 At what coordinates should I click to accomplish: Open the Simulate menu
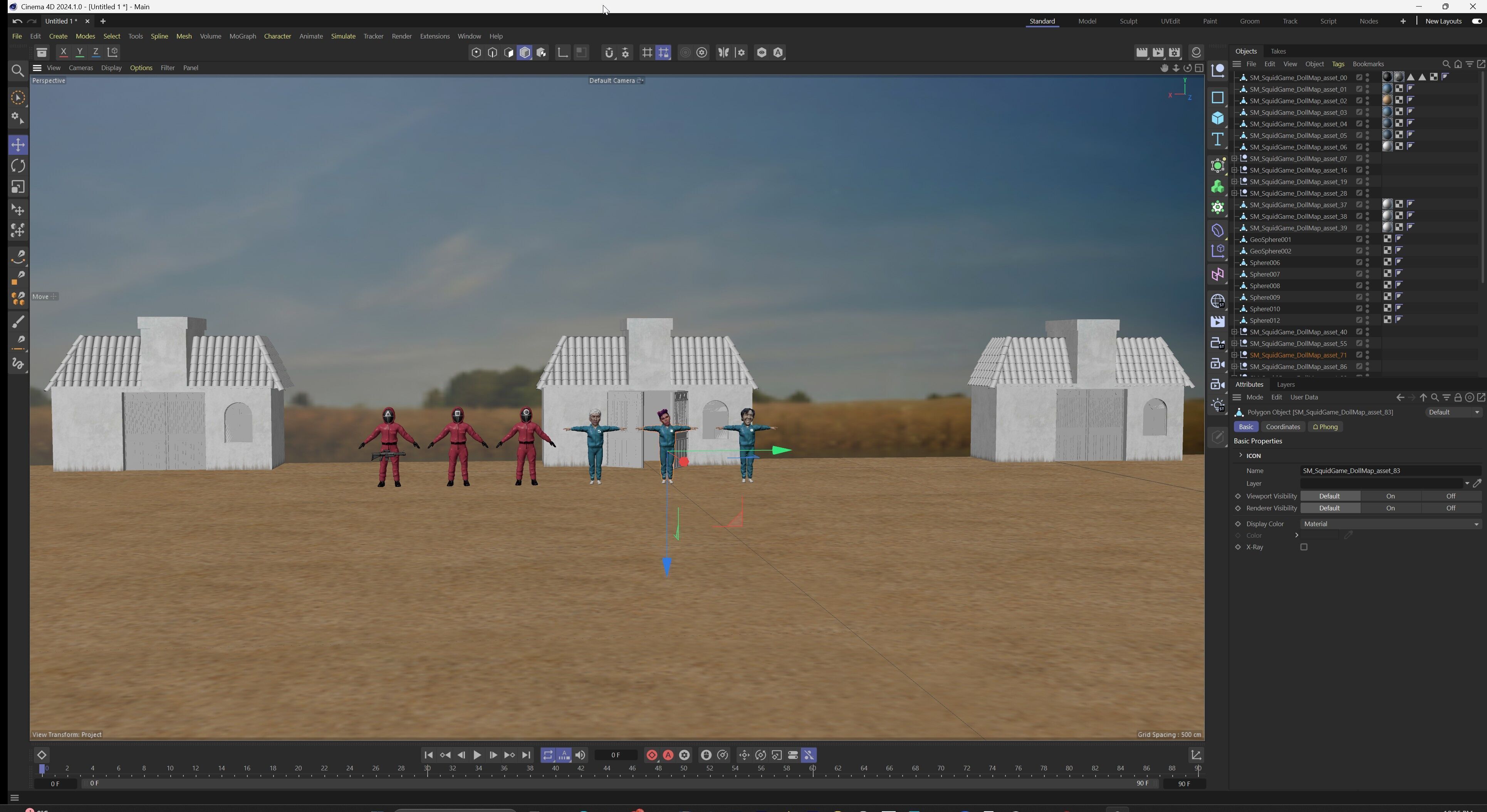pyautogui.click(x=343, y=36)
